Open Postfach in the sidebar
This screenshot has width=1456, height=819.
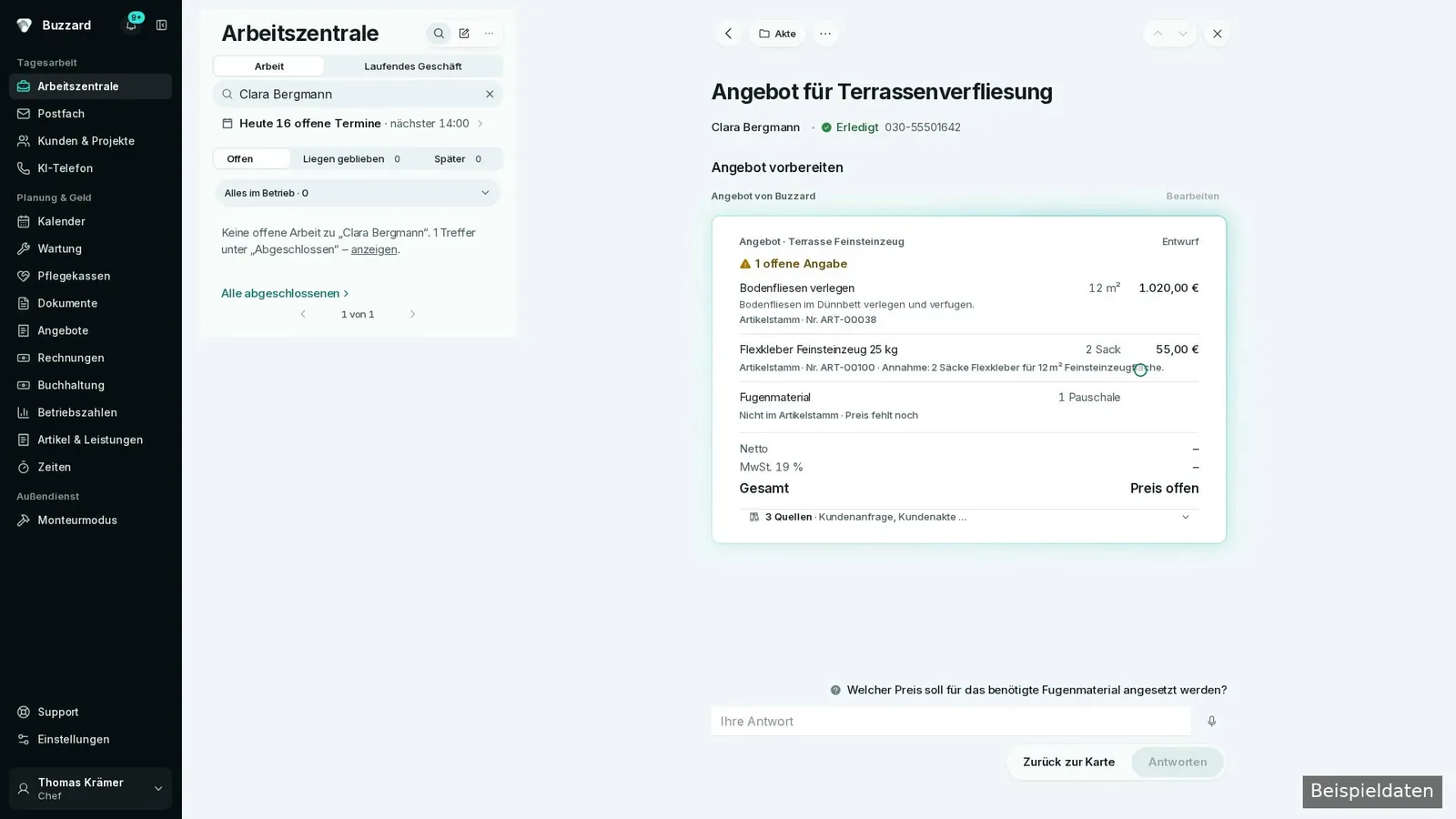click(x=90, y=114)
